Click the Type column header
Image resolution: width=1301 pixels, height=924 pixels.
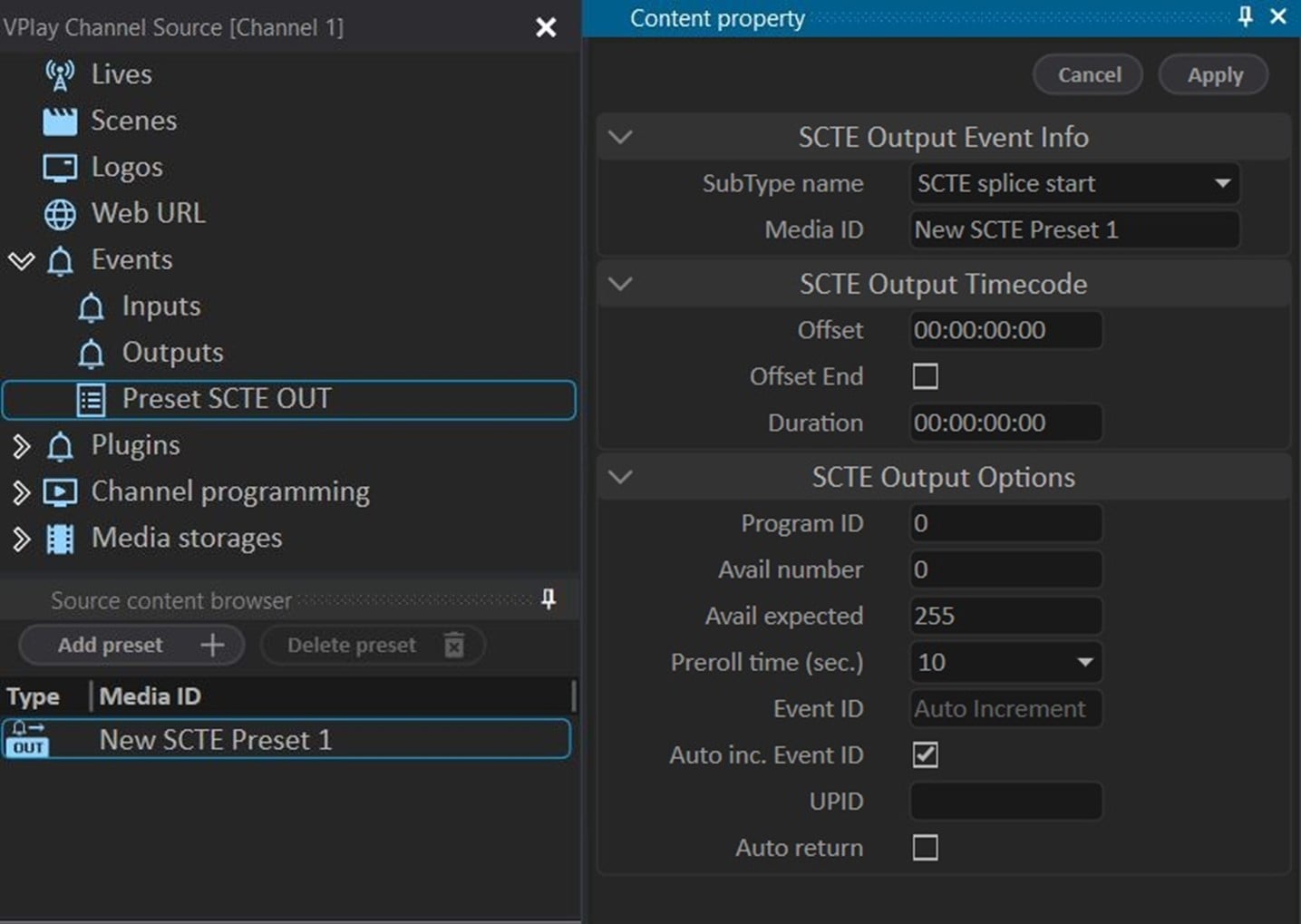pyautogui.click(x=33, y=696)
